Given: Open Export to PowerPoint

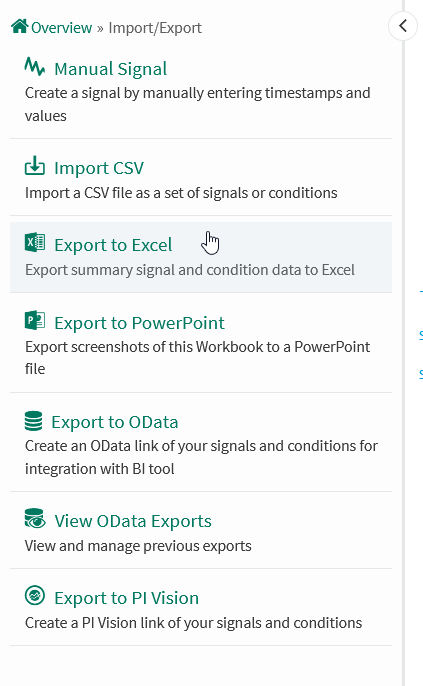Looking at the screenshot, I should tap(139, 323).
